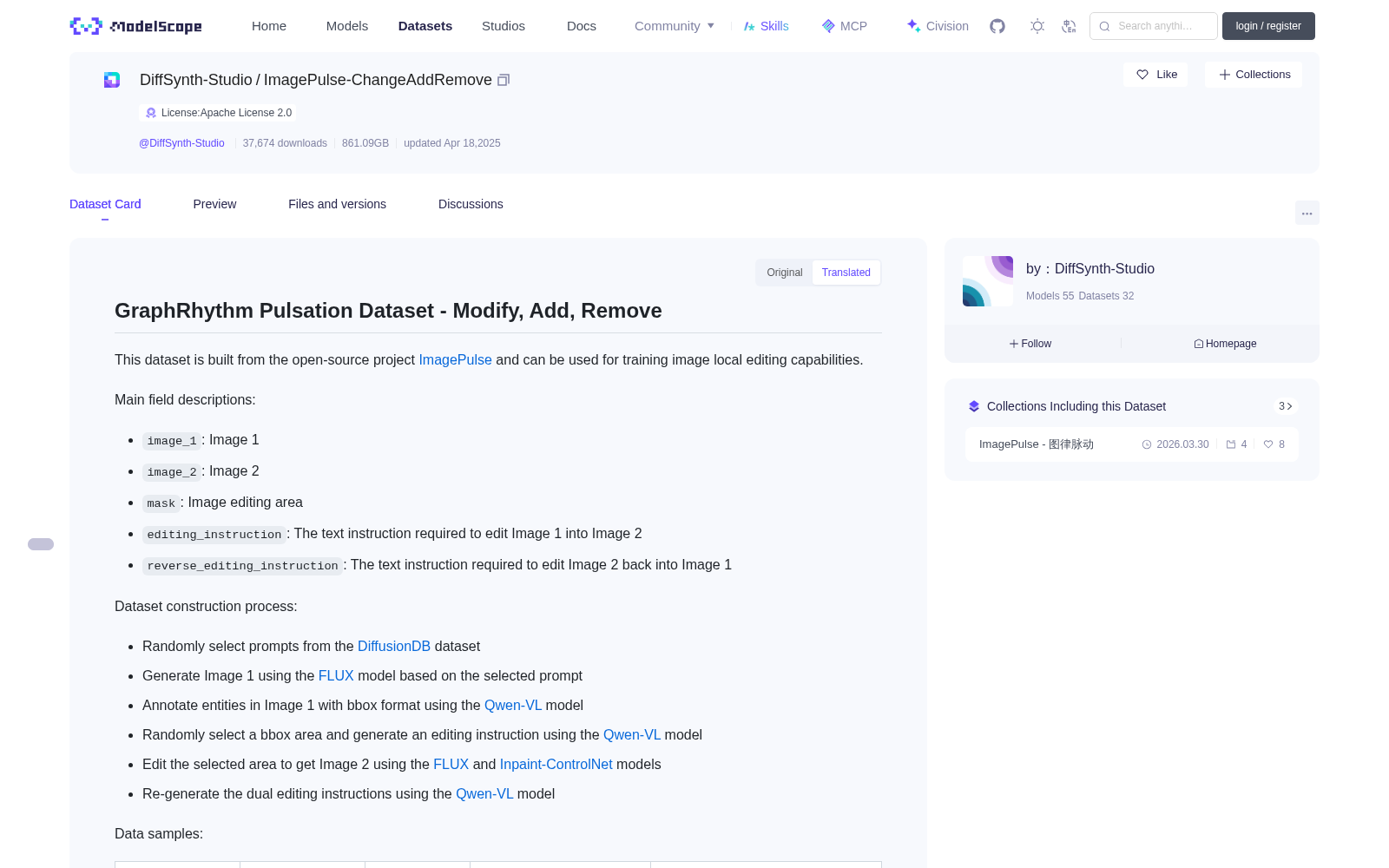1389x868 pixels.
Task: Click the Apache License 2.0 badge
Action: [218, 113]
